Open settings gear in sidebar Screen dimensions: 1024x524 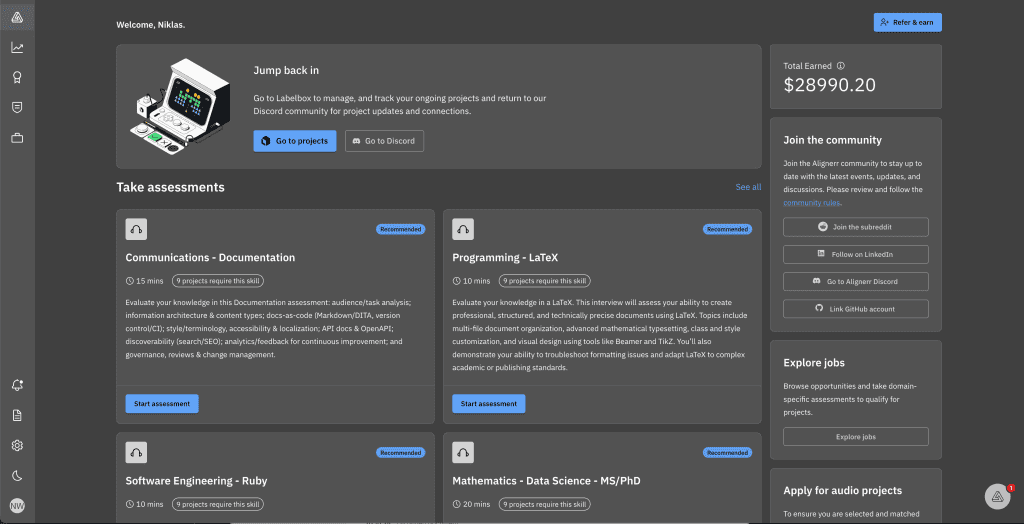[x=17, y=446]
